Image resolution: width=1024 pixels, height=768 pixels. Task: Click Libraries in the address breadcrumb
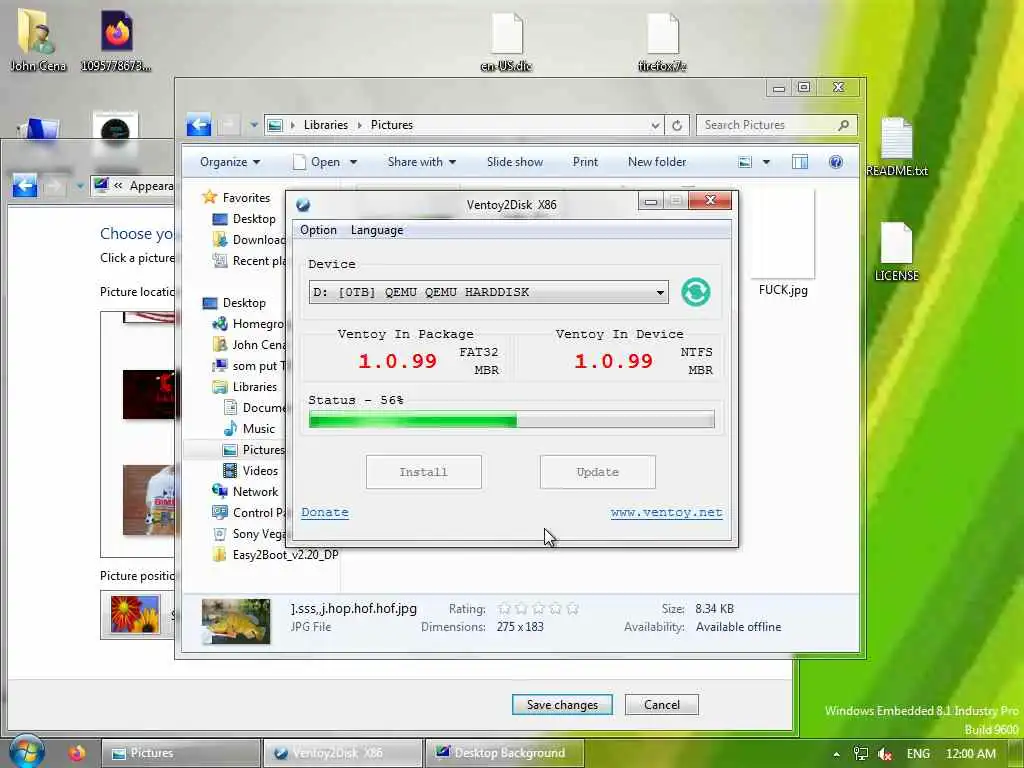pyautogui.click(x=325, y=125)
